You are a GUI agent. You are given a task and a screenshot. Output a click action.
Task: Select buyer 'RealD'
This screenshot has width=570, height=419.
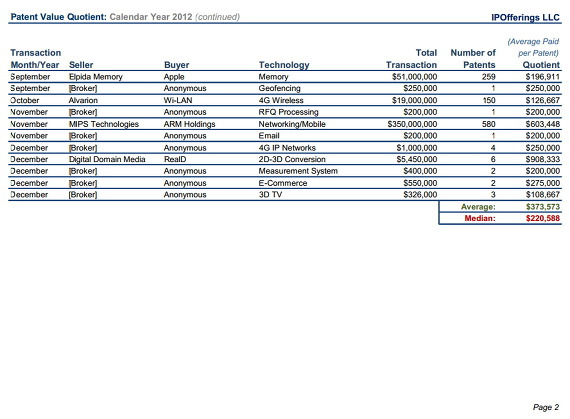[175, 159]
